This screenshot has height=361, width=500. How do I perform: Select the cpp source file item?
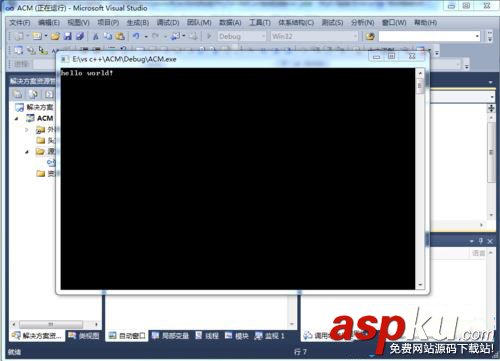tap(51, 163)
